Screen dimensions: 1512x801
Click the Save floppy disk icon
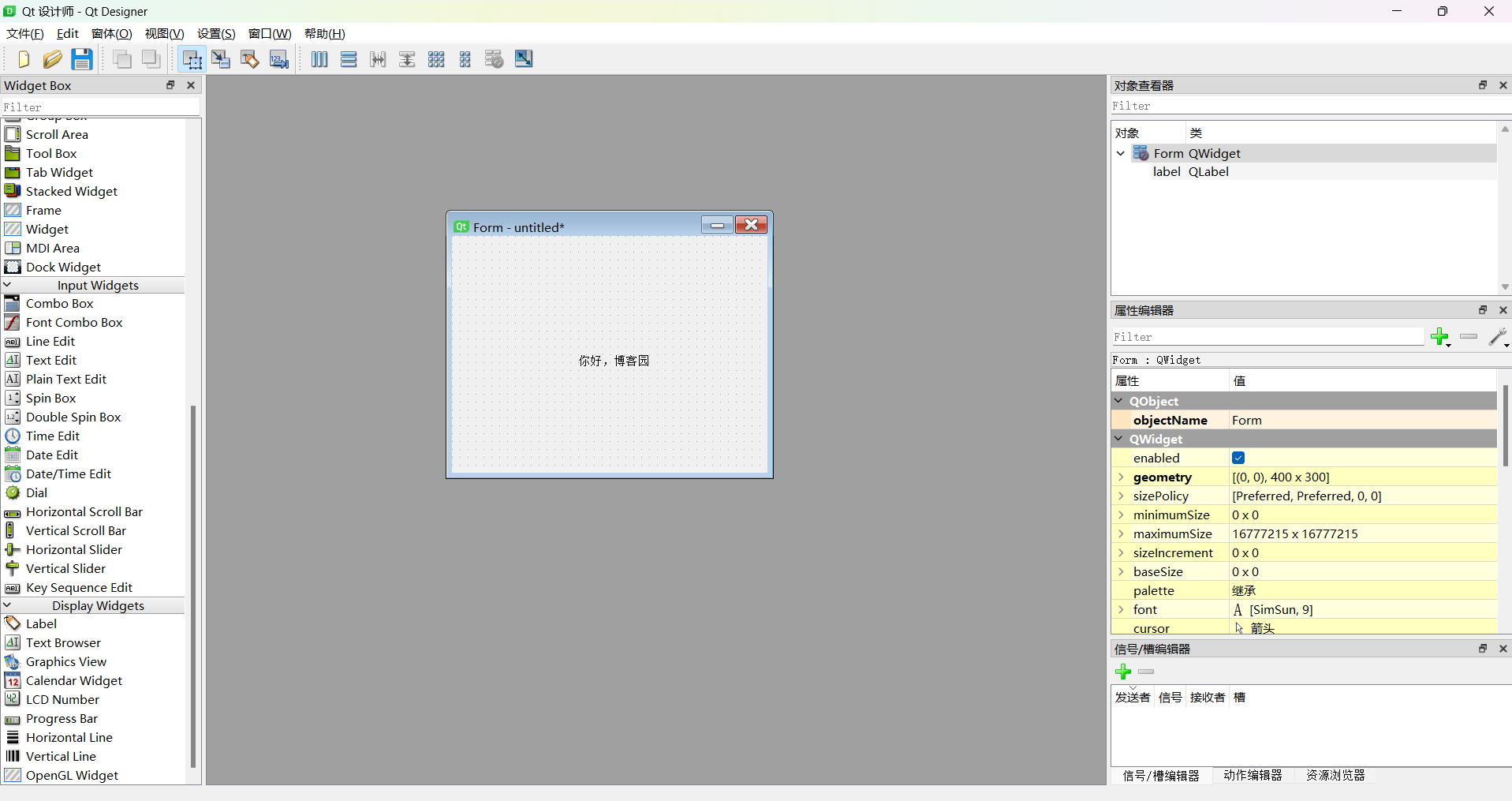coord(82,59)
